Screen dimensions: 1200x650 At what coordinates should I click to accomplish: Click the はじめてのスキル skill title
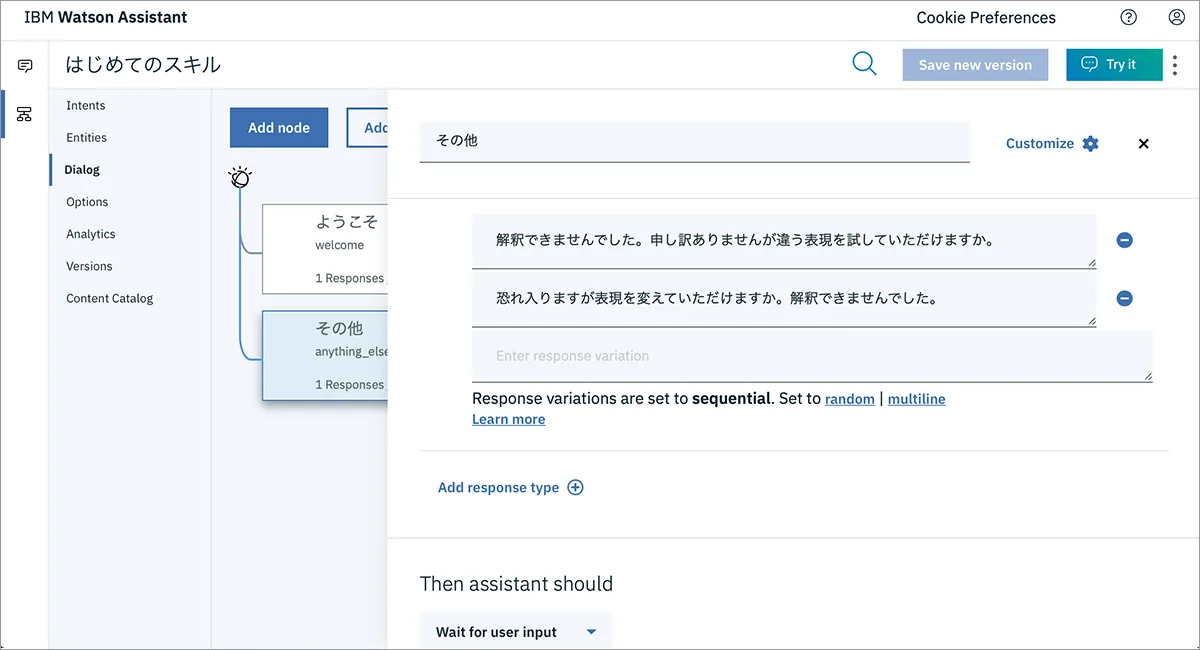(143, 65)
